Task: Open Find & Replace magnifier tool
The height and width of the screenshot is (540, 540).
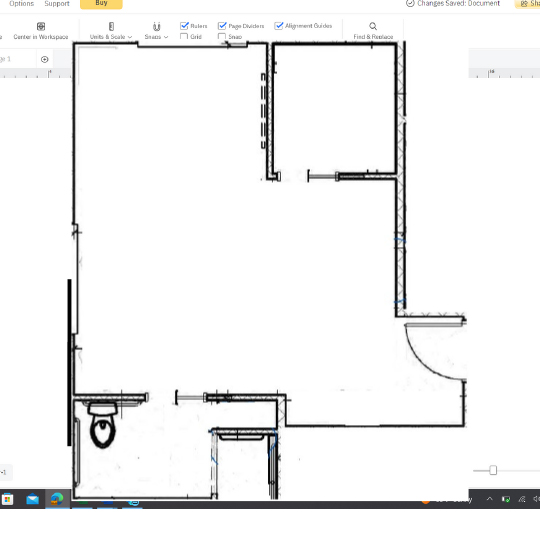Action: 373,26
